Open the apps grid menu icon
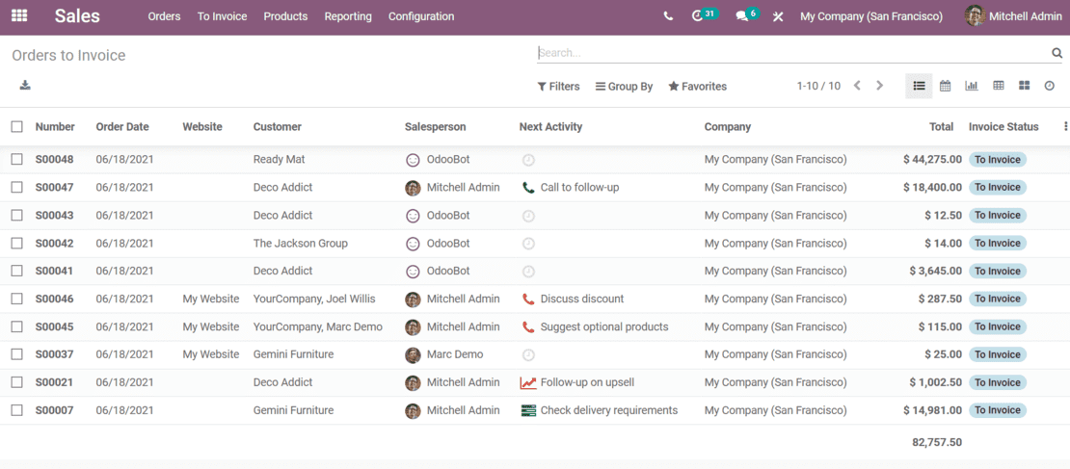1070x469 pixels. 19,16
